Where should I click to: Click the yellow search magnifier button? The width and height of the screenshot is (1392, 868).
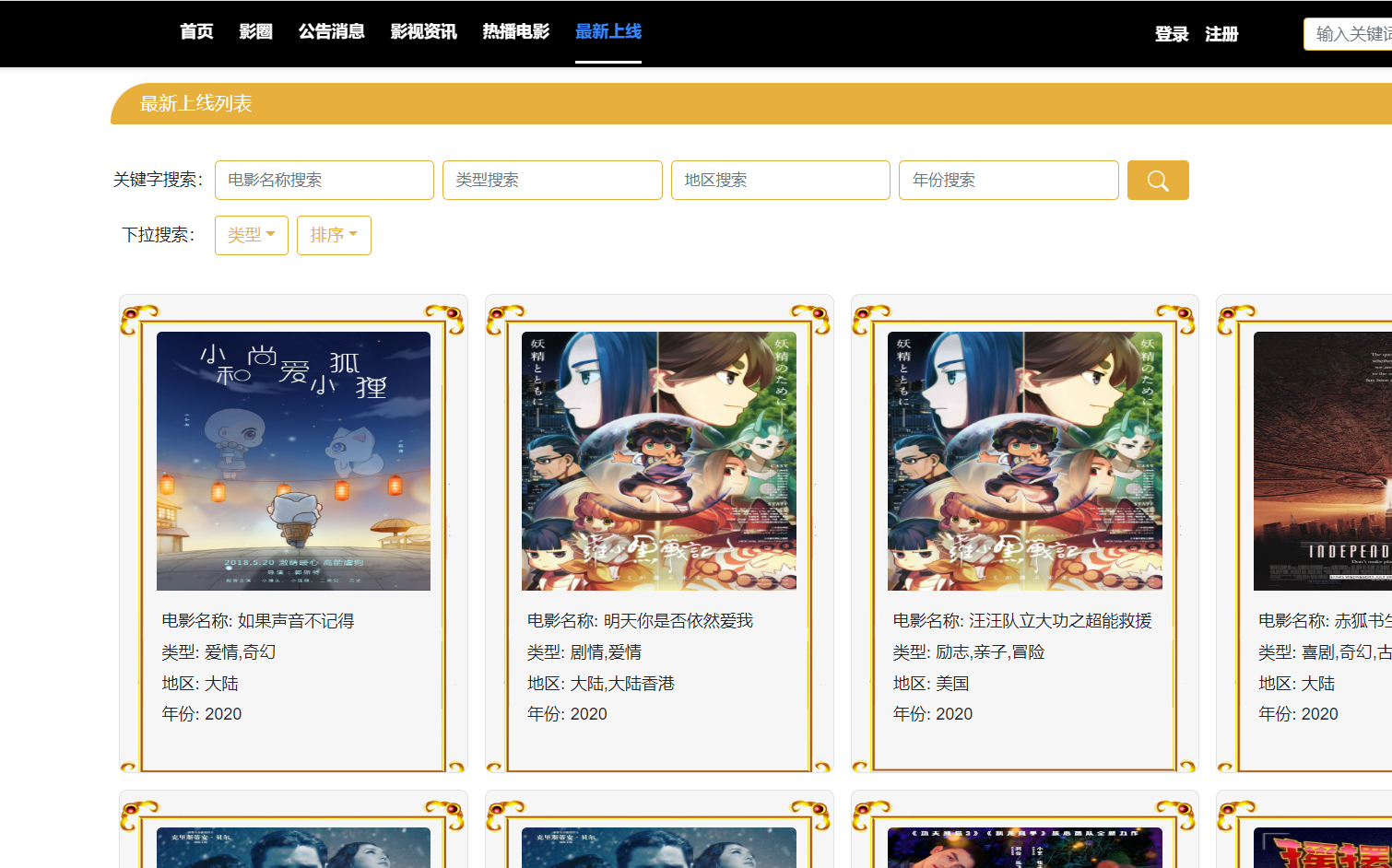coord(1158,180)
